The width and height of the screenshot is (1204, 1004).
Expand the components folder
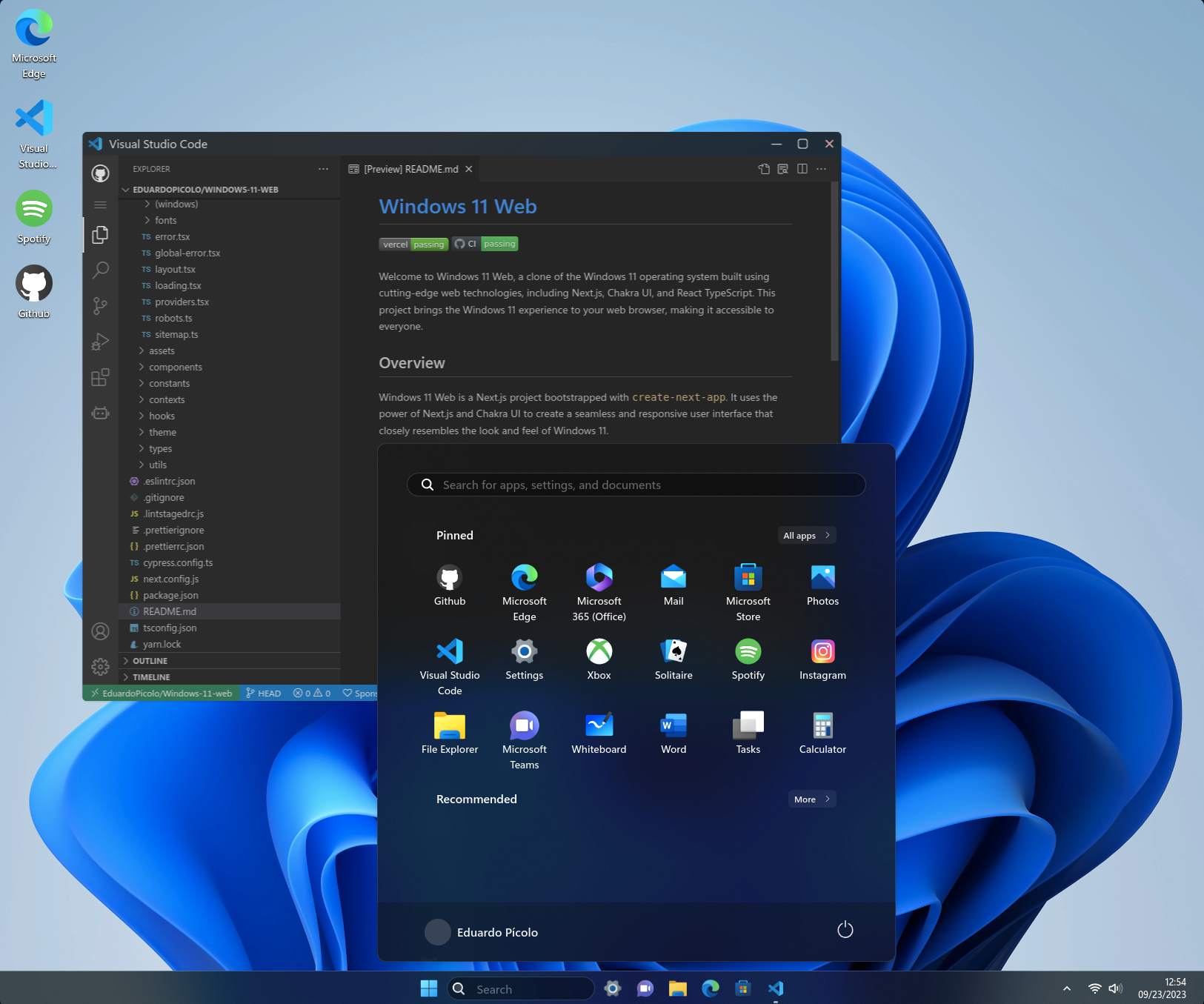(x=177, y=367)
